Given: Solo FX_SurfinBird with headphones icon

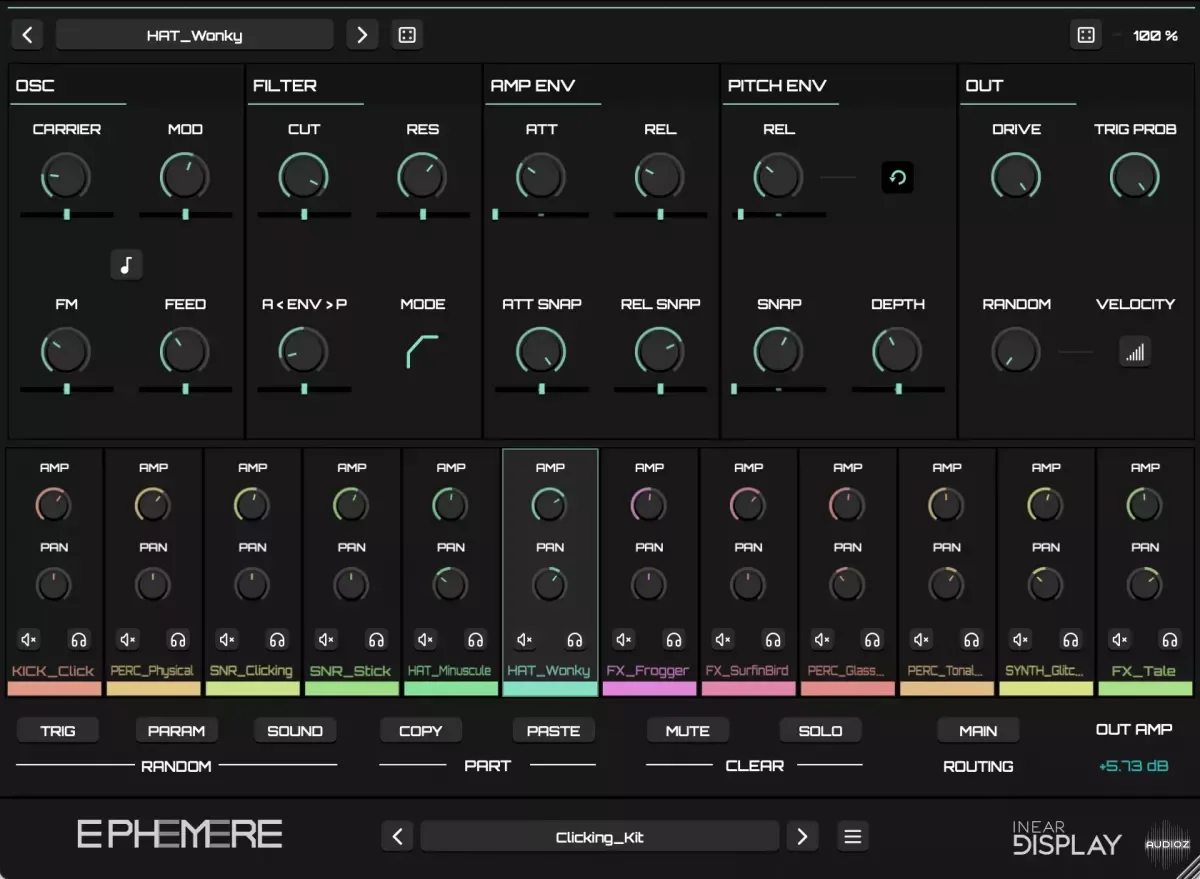Looking at the screenshot, I should click(772, 640).
